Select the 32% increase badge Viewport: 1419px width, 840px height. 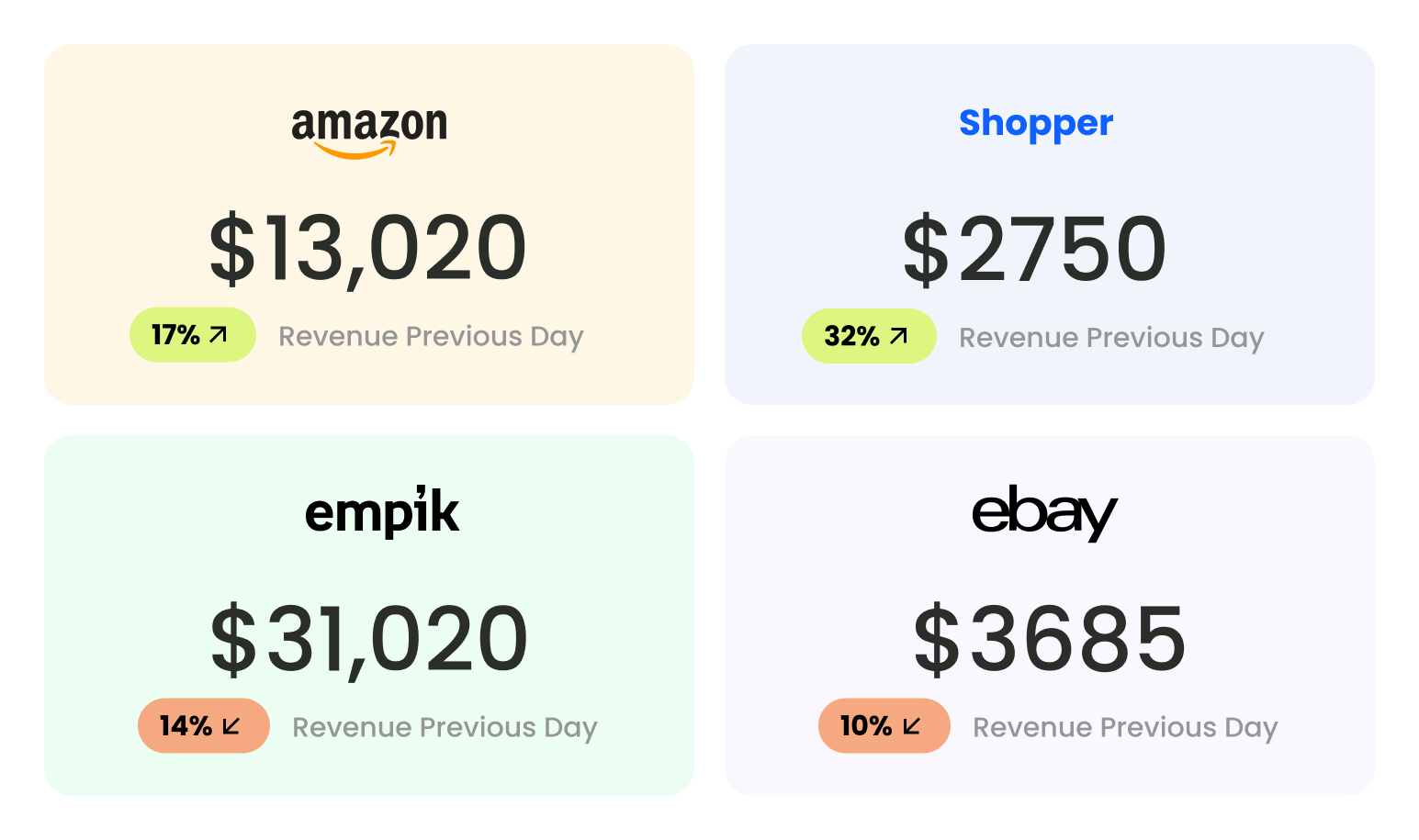(868, 336)
